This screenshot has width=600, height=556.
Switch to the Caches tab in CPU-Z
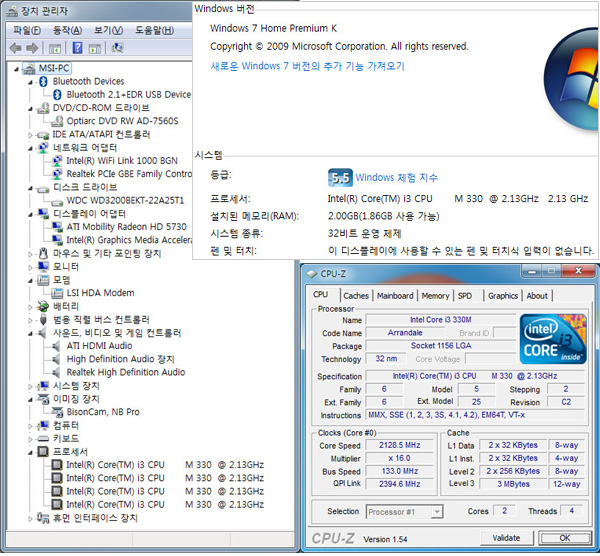[x=356, y=296]
